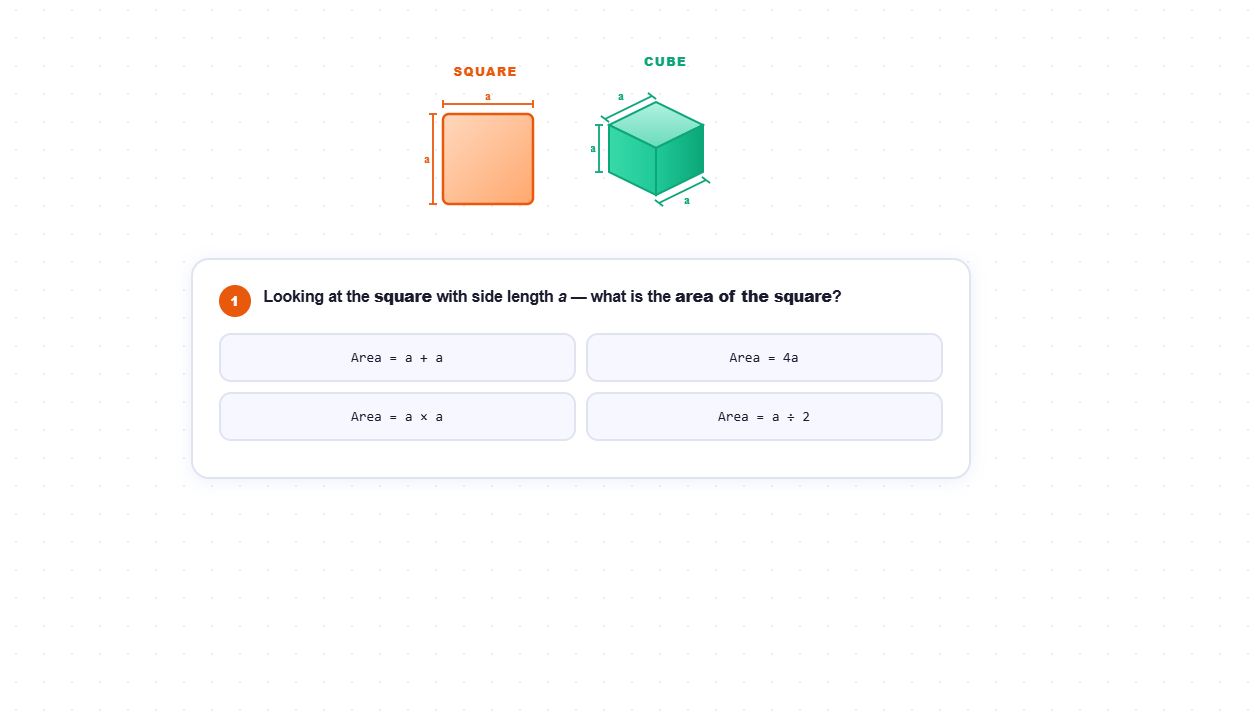Click the "a" label above the square

pyautogui.click(x=488, y=96)
